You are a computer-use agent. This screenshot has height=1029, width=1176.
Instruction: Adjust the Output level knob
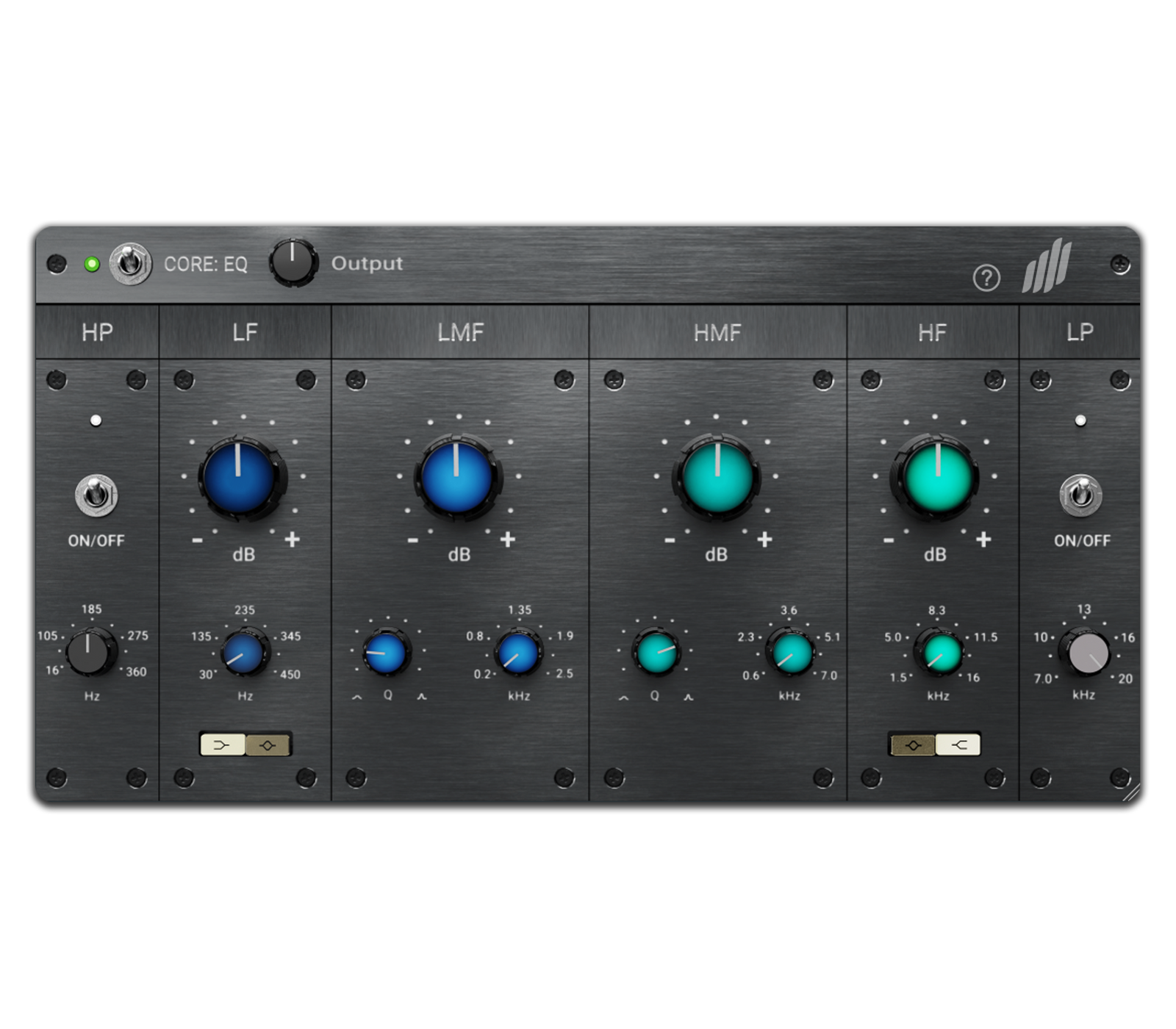[295, 263]
